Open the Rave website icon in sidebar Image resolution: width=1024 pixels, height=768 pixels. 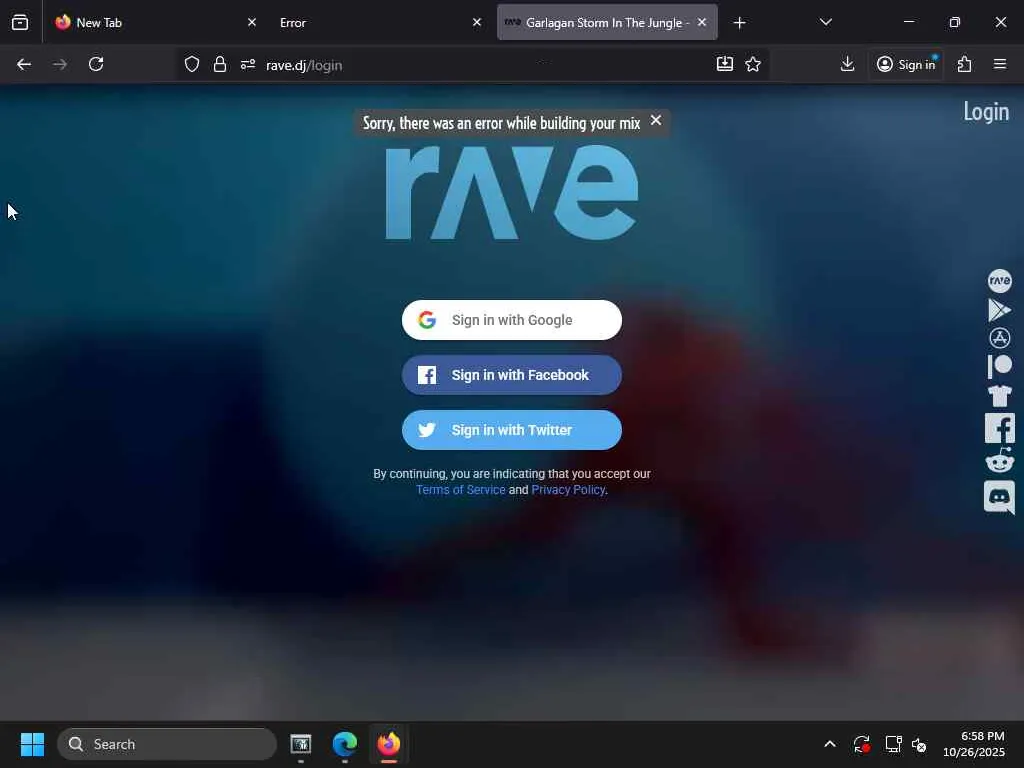tap(999, 281)
